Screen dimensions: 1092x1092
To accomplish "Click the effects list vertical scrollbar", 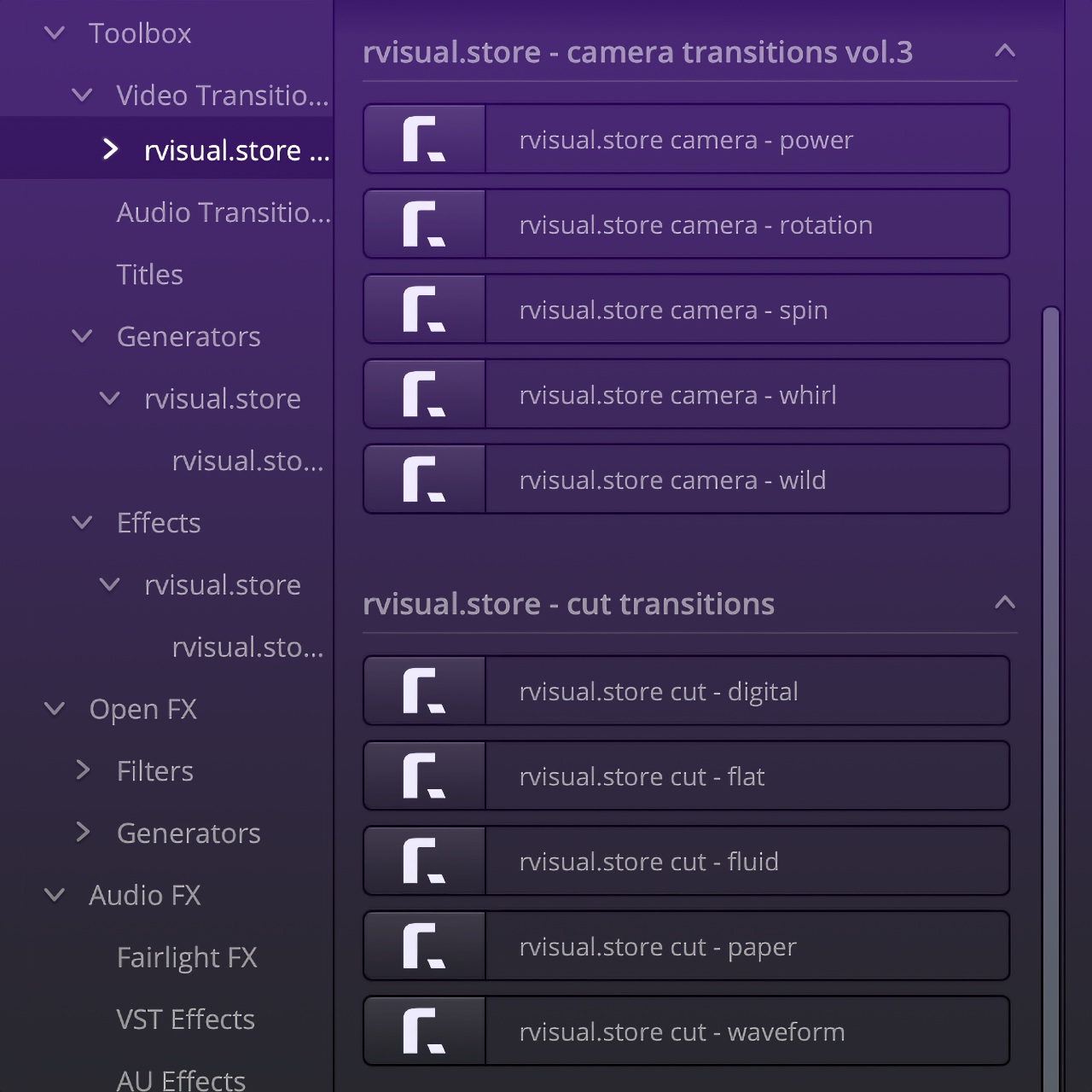I will point(1051,682).
